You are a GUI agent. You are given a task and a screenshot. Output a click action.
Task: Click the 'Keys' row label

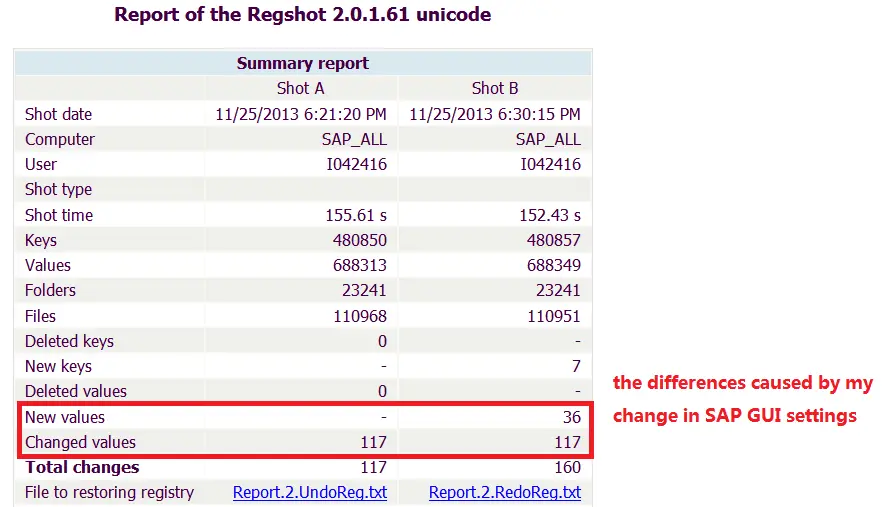[40, 240]
